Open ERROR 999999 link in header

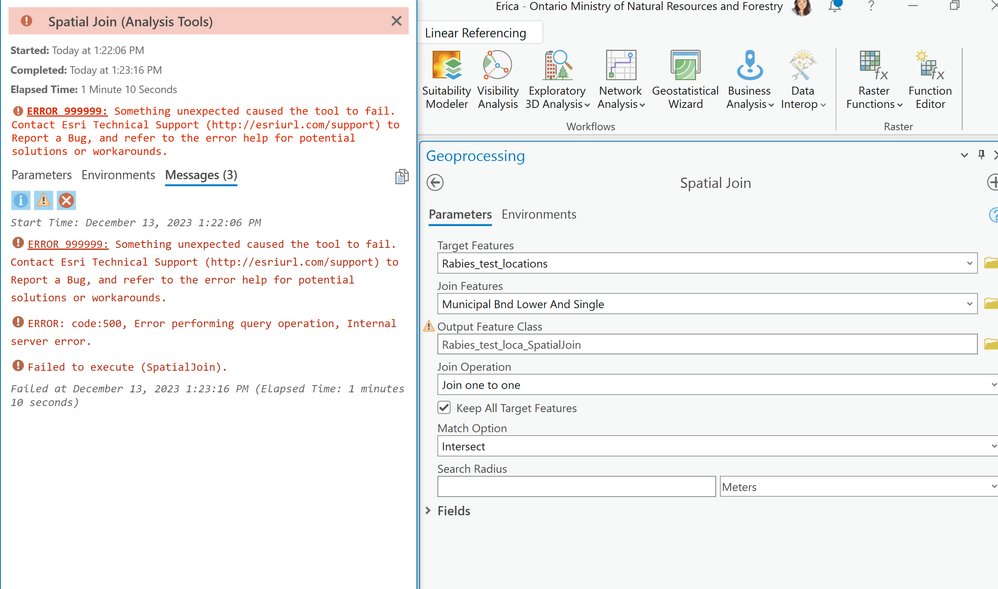[67, 111]
